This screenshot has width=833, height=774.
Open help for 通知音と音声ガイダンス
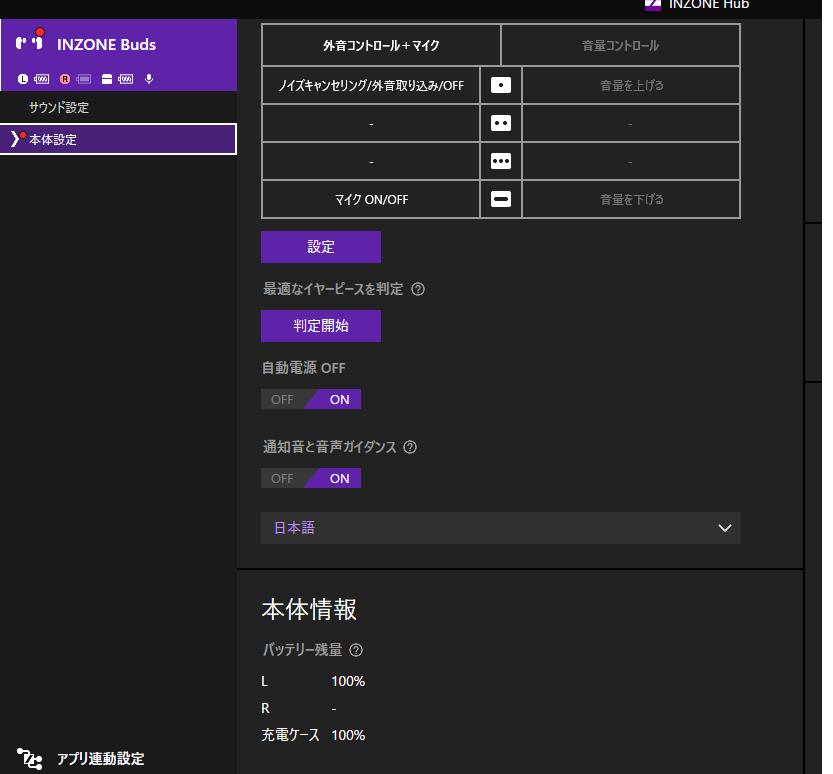[x=410, y=447]
